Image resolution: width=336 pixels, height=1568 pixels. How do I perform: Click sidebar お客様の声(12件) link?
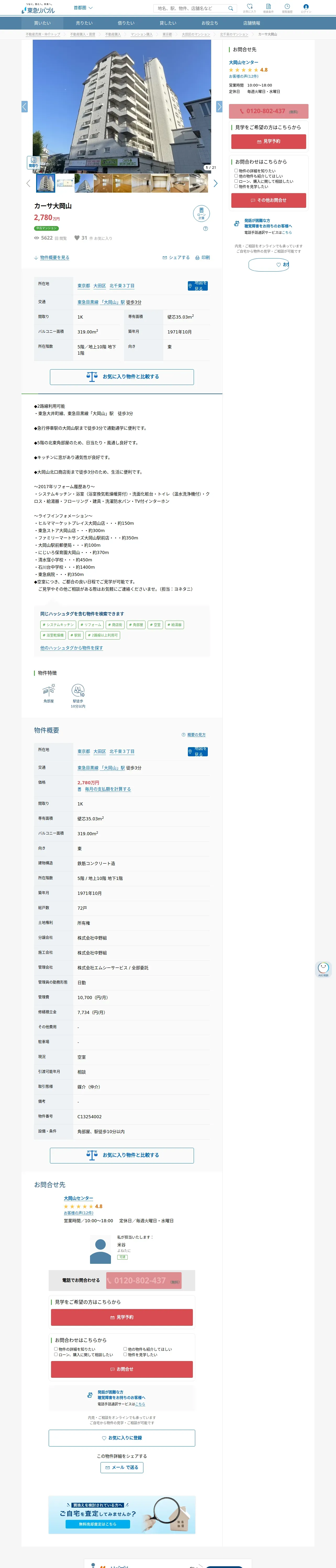[243, 76]
